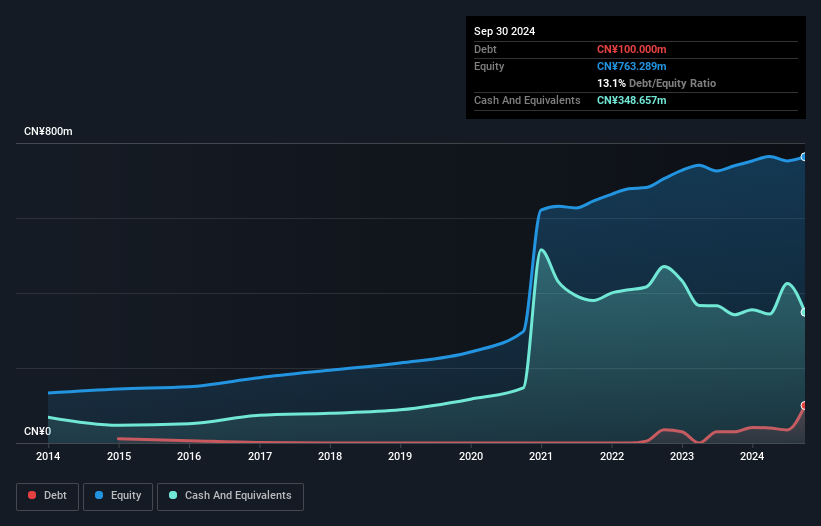Select the 2018 x-axis label

(x=330, y=456)
